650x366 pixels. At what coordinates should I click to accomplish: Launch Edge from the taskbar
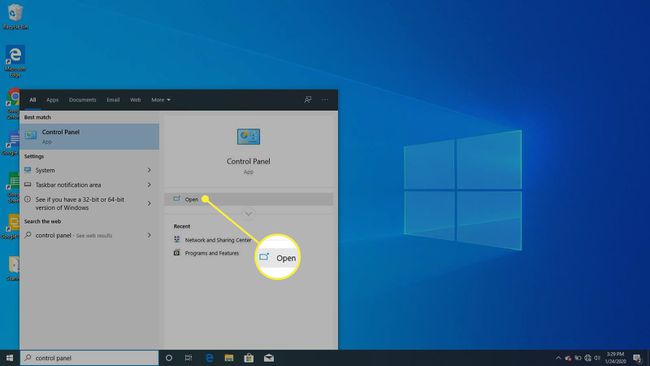tap(209, 358)
